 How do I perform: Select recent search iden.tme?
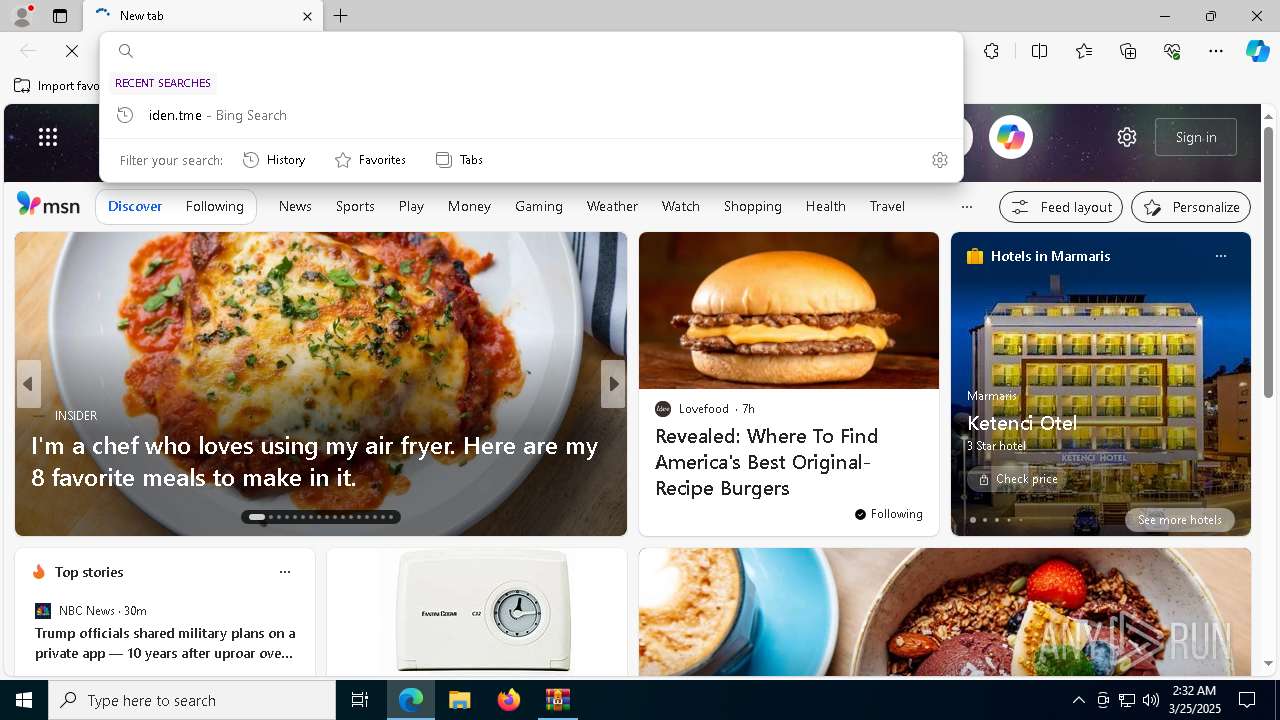tap(531, 115)
